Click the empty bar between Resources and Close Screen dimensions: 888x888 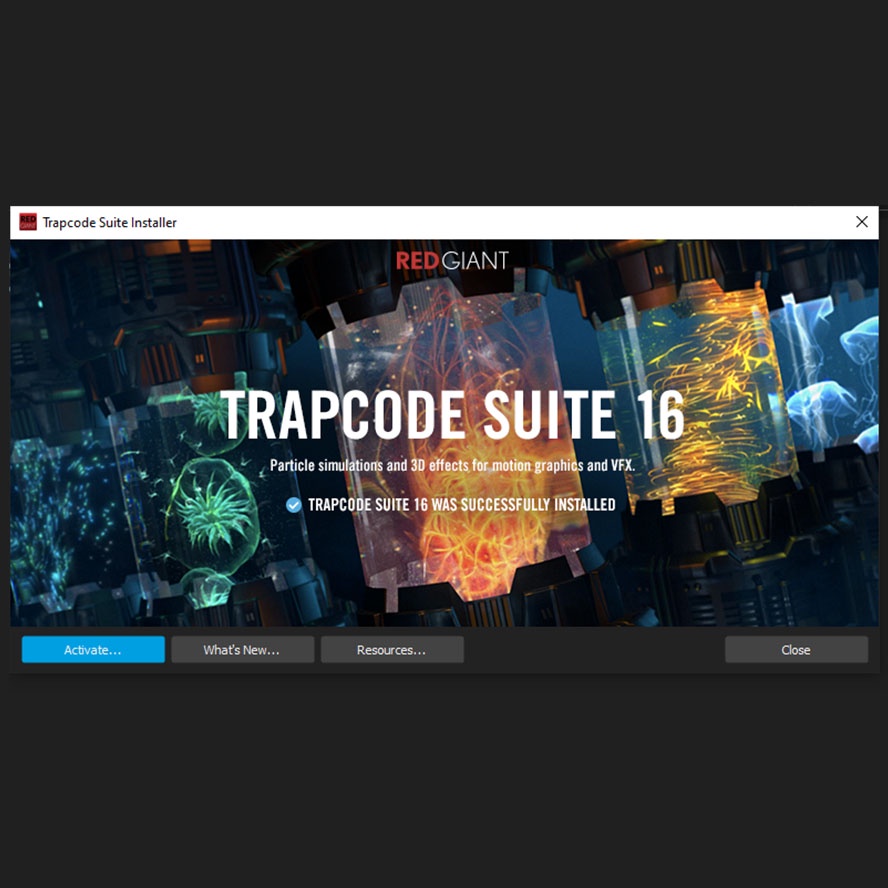click(x=594, y=650)
